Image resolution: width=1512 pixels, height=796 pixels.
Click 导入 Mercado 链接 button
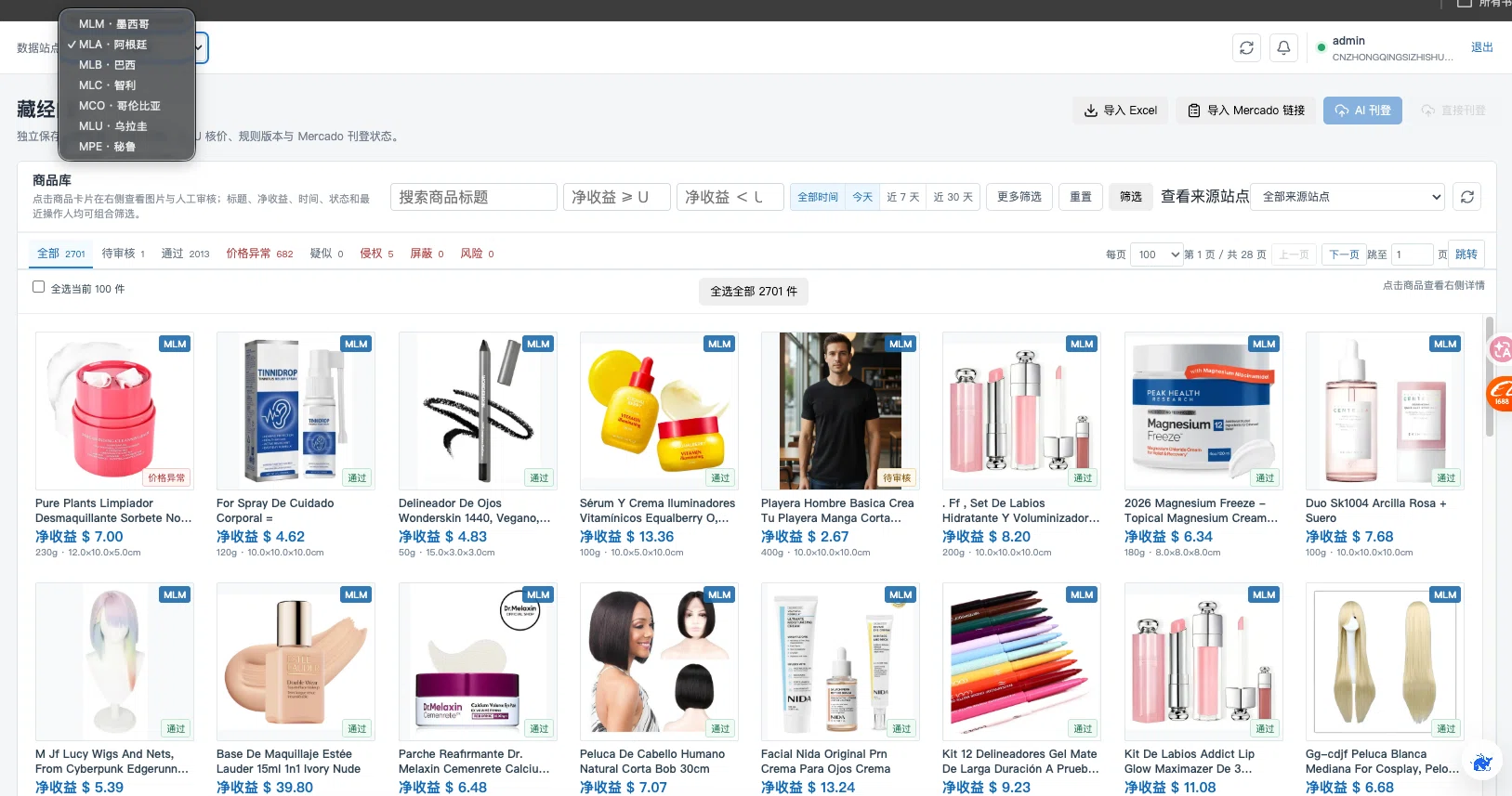tap(1246, 111)
